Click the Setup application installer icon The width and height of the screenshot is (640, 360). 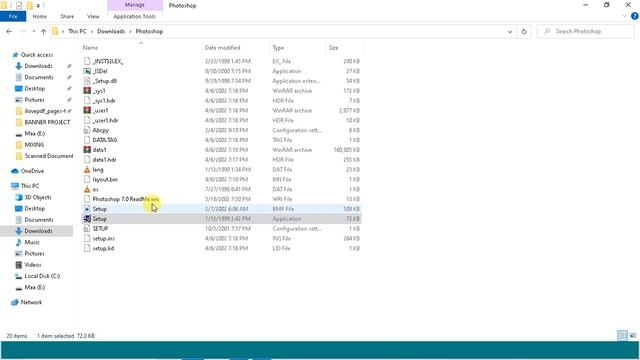pyautogui.click(x=87, y=219)
